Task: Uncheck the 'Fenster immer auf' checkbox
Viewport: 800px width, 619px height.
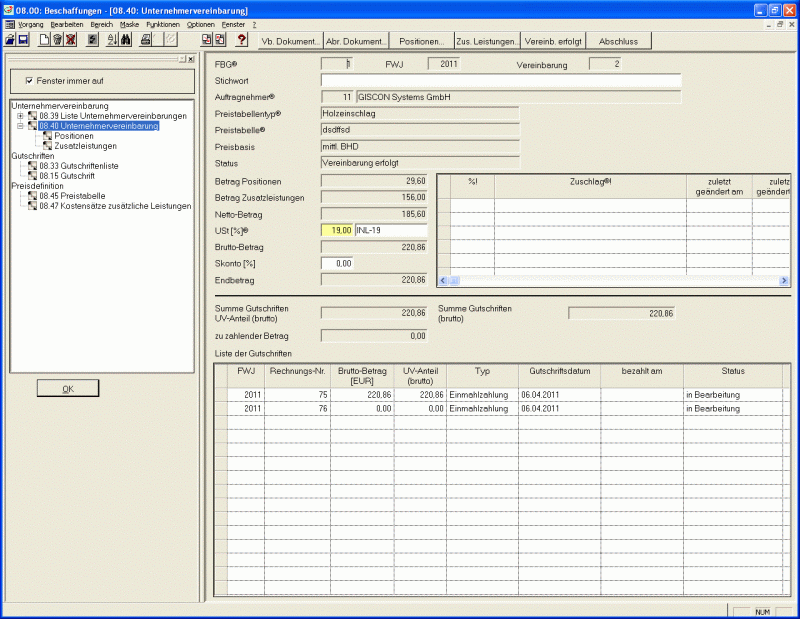Action: tap(29, 80)
